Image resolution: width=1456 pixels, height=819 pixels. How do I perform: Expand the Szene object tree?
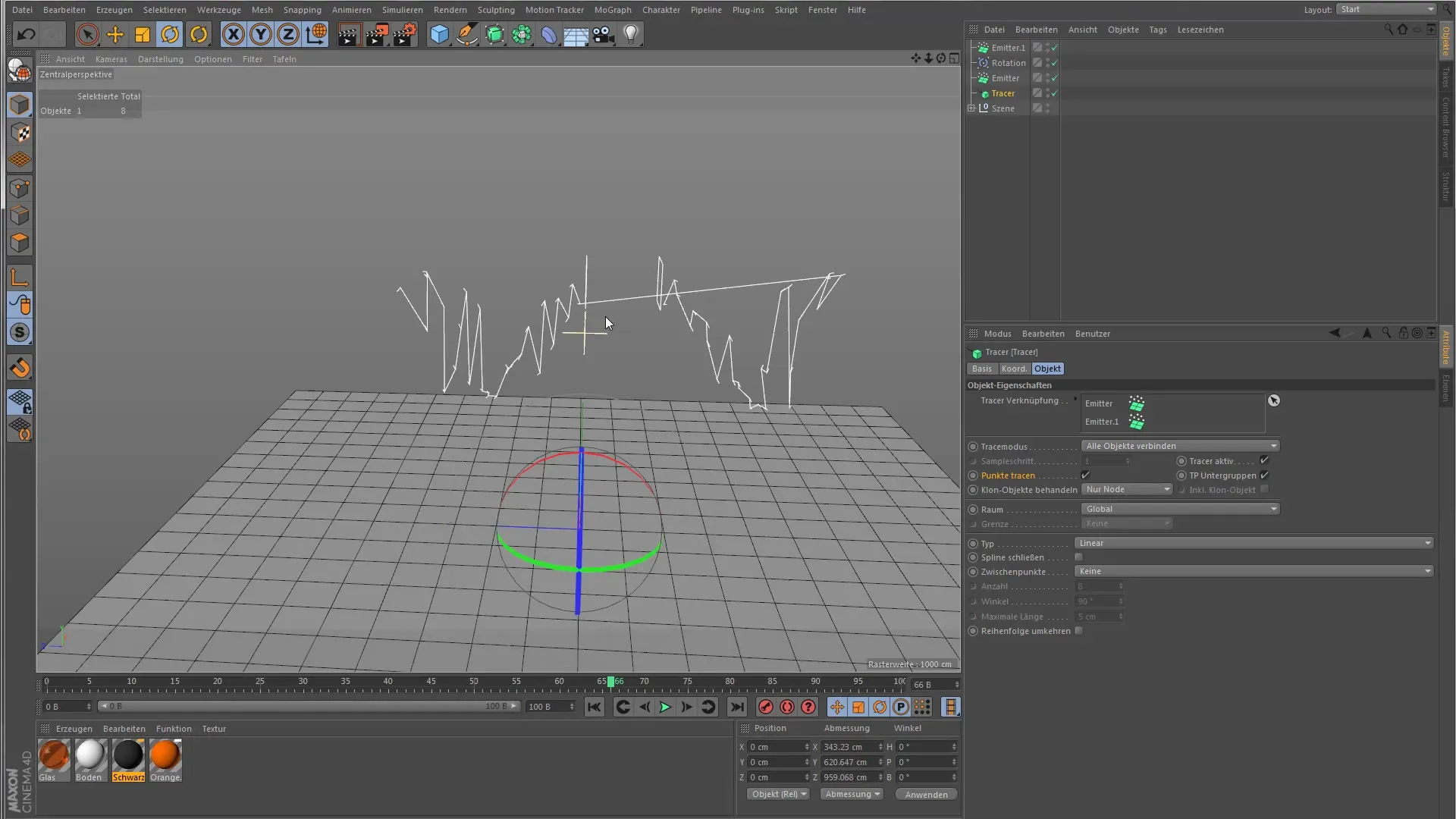point(971,108)
